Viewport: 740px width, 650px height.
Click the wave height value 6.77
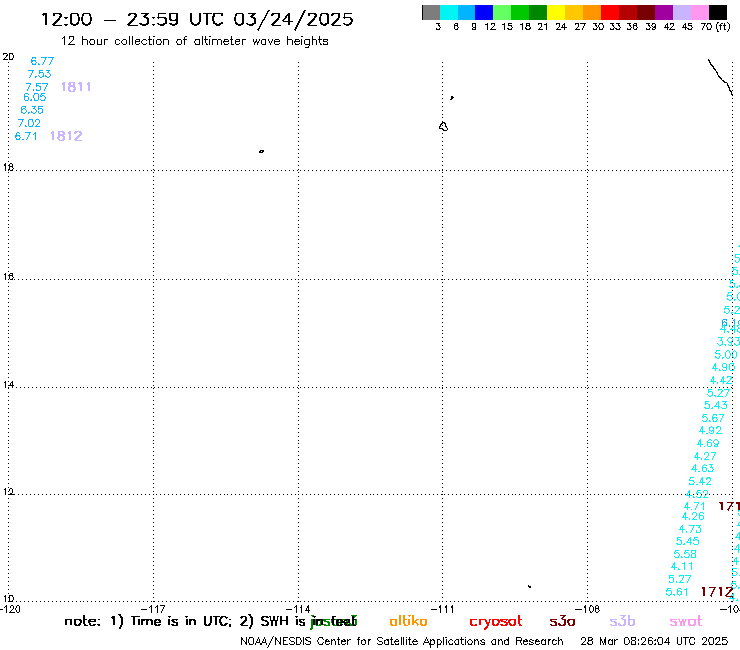pos(42,61)
